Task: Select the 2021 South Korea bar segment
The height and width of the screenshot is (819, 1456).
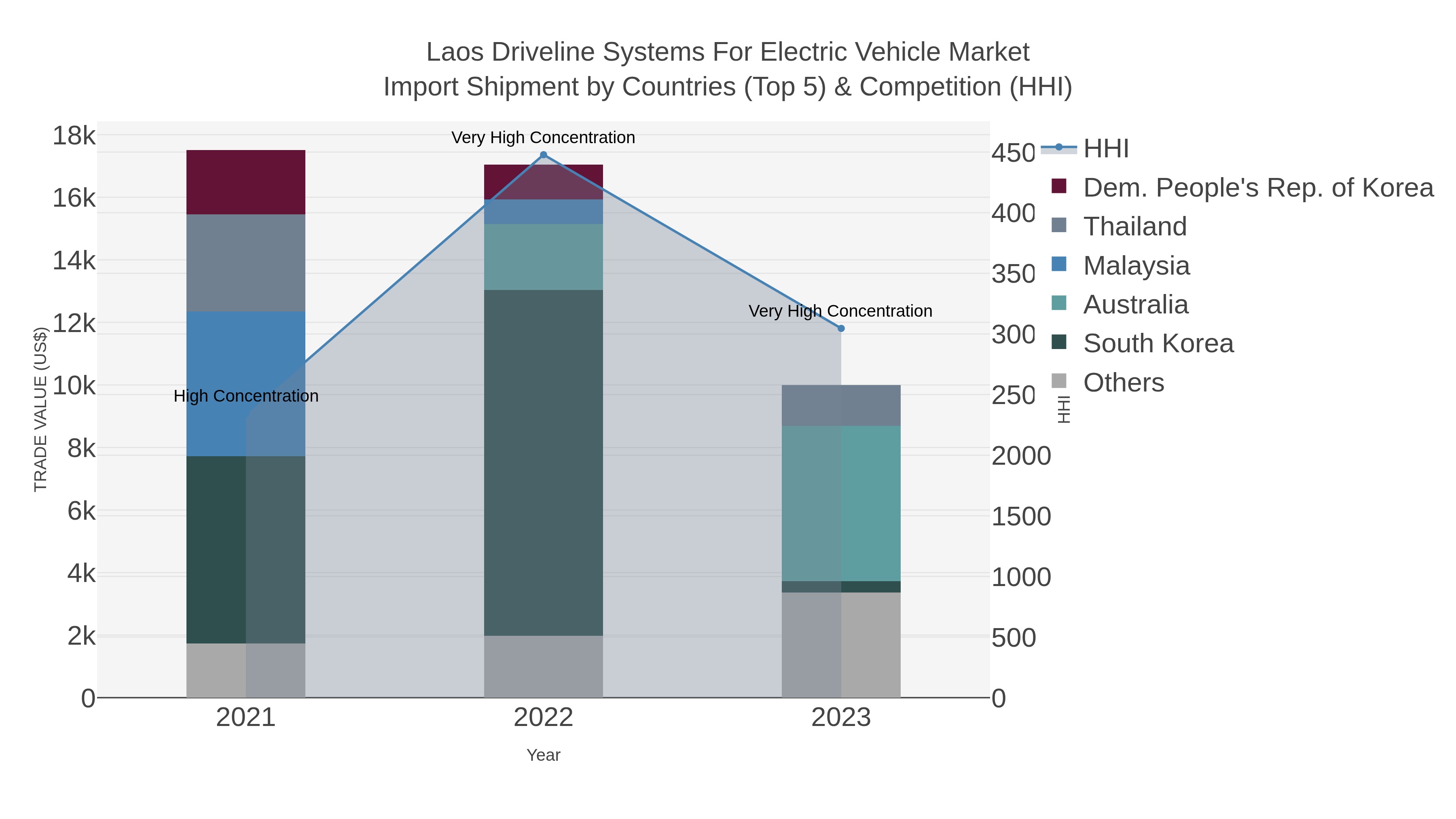Action: 246,549
